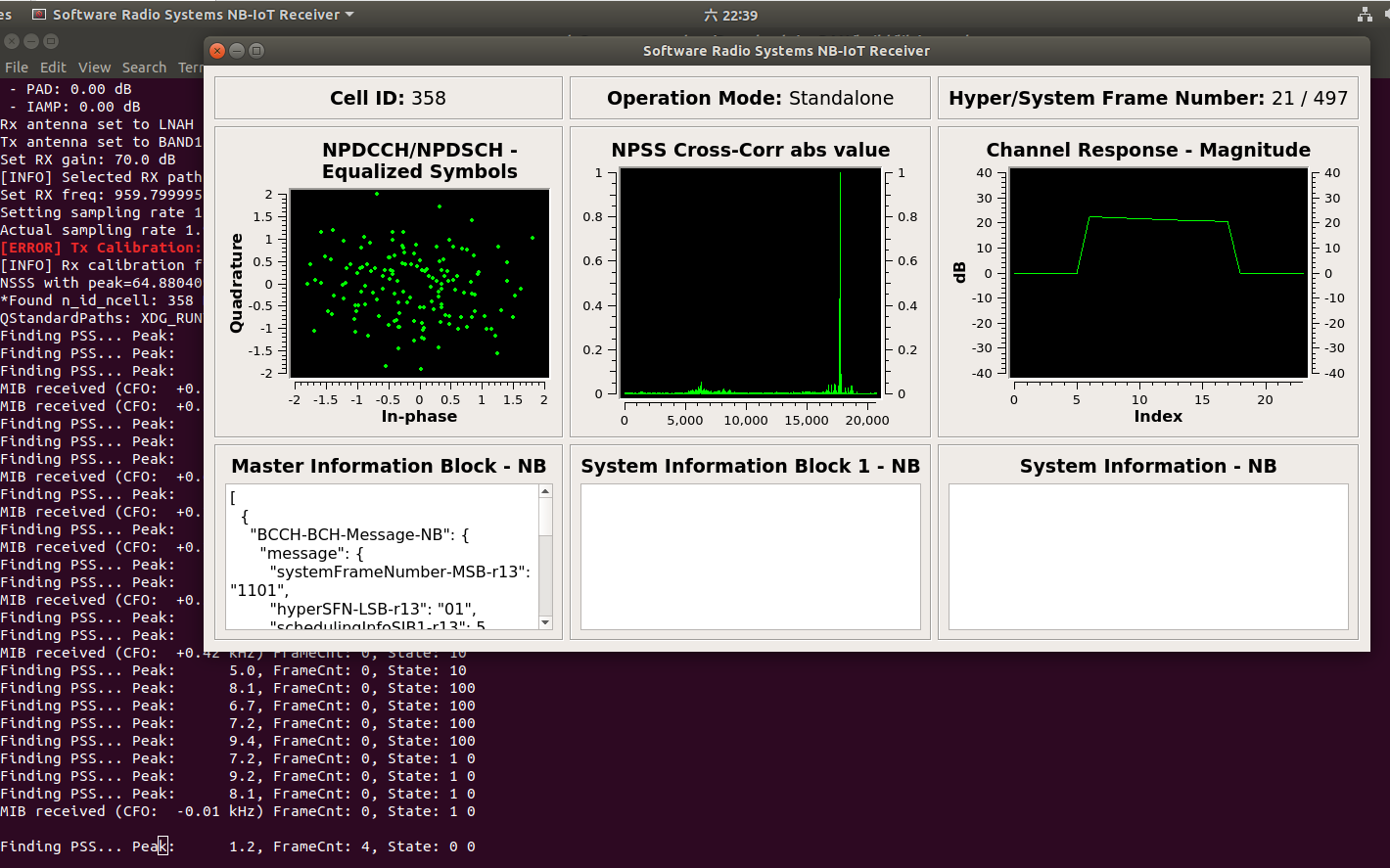Minimize the NB-IoT Receiver window
The height and width of the screenshot is (868, 1390).
(x=237, y=51)
